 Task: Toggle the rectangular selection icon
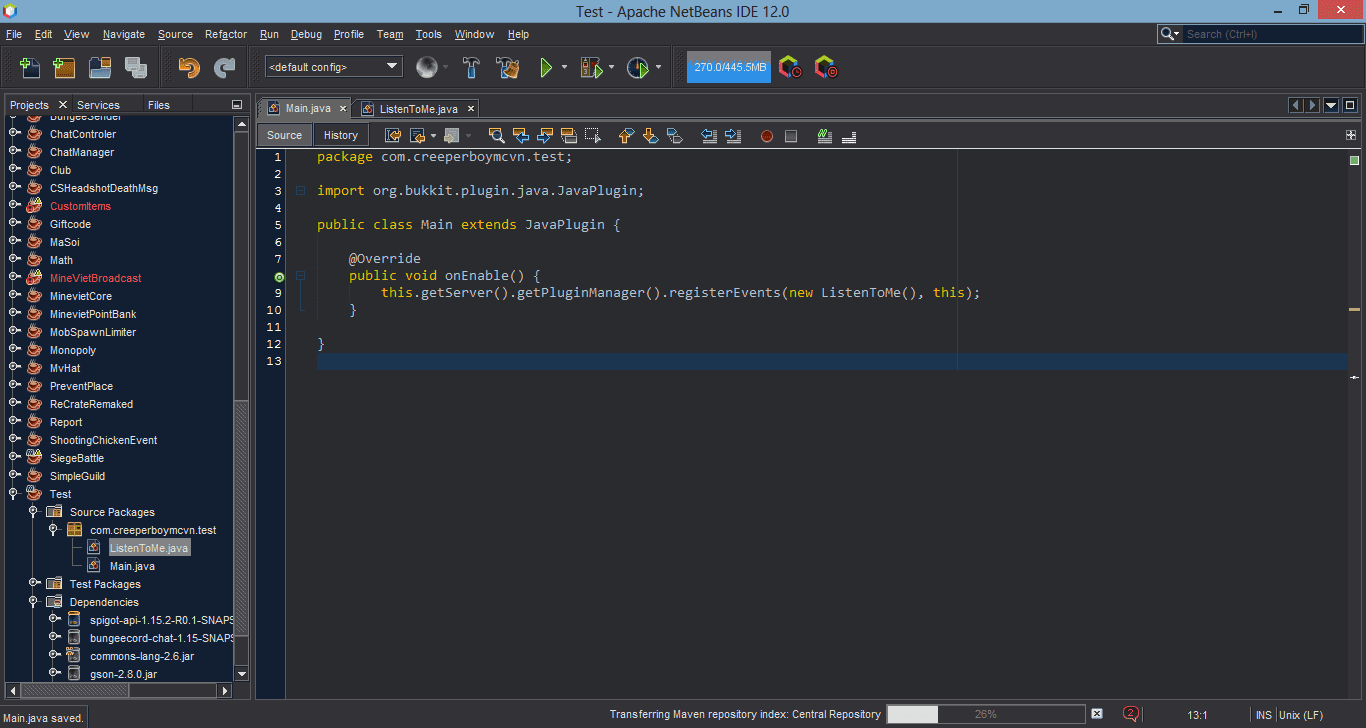pos(593,135)
